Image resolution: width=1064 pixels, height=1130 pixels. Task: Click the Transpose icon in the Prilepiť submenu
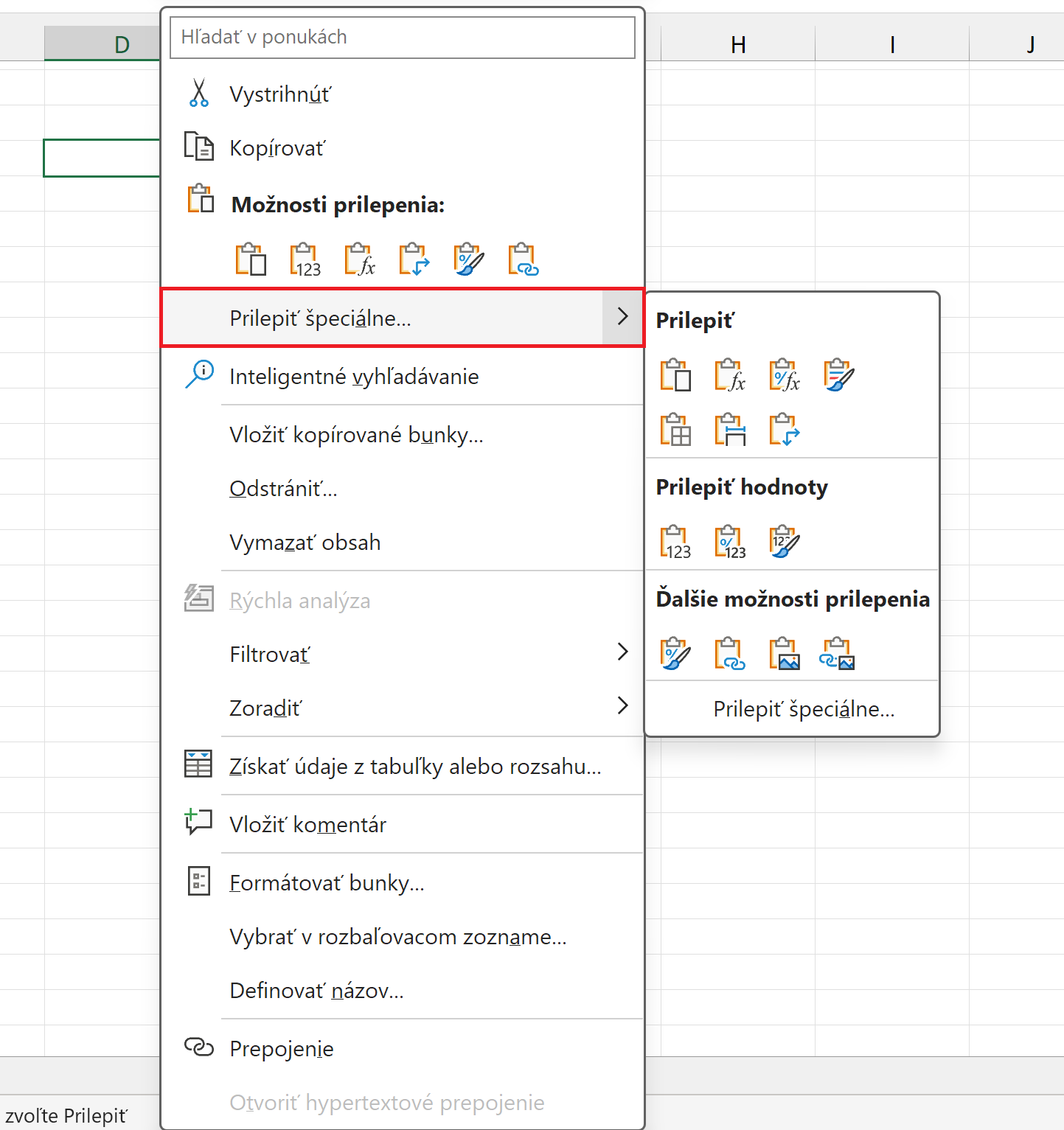click(x=785, y=430)
